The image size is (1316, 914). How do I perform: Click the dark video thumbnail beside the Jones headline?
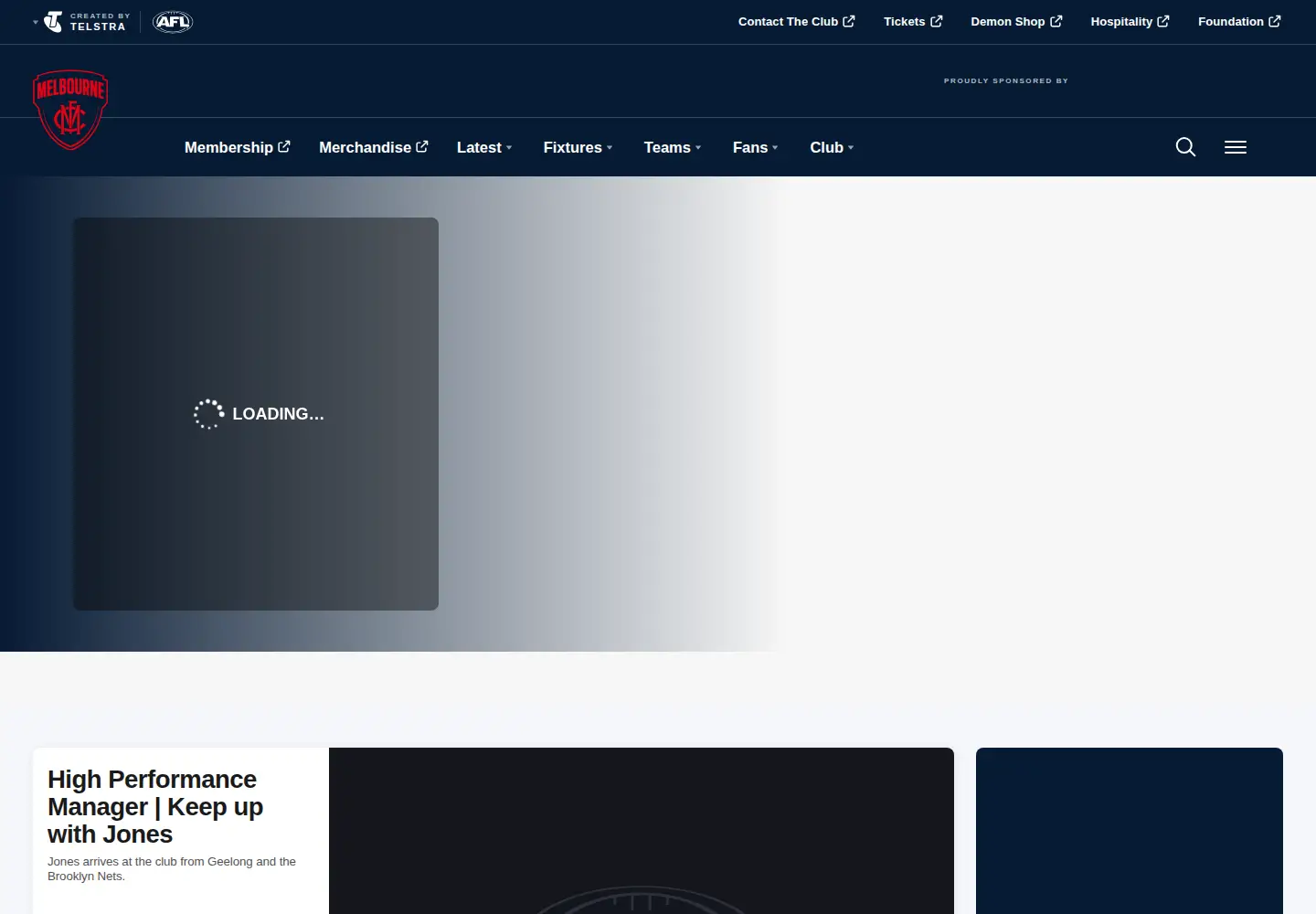(x=642, y=831)
